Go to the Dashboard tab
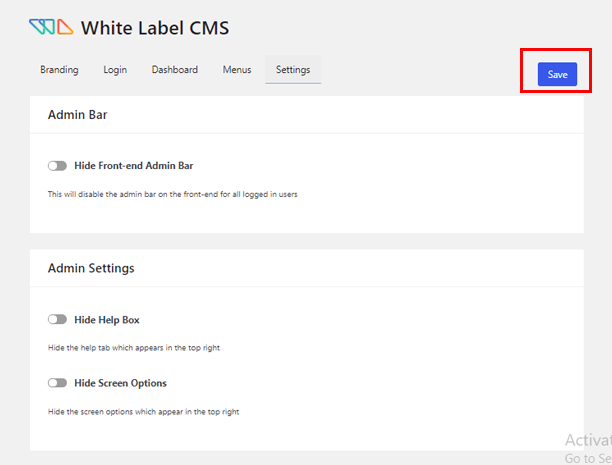612x465 pixels. [x=175, y=70]
